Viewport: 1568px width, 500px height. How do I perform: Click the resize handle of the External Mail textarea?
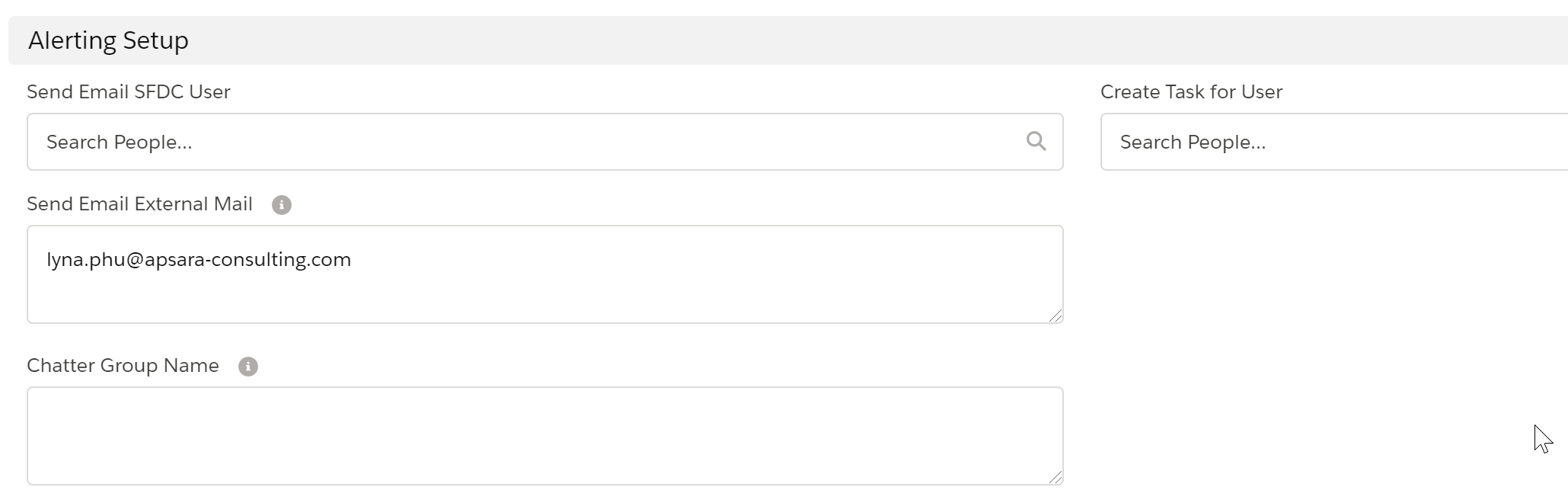pos(1055,316)
